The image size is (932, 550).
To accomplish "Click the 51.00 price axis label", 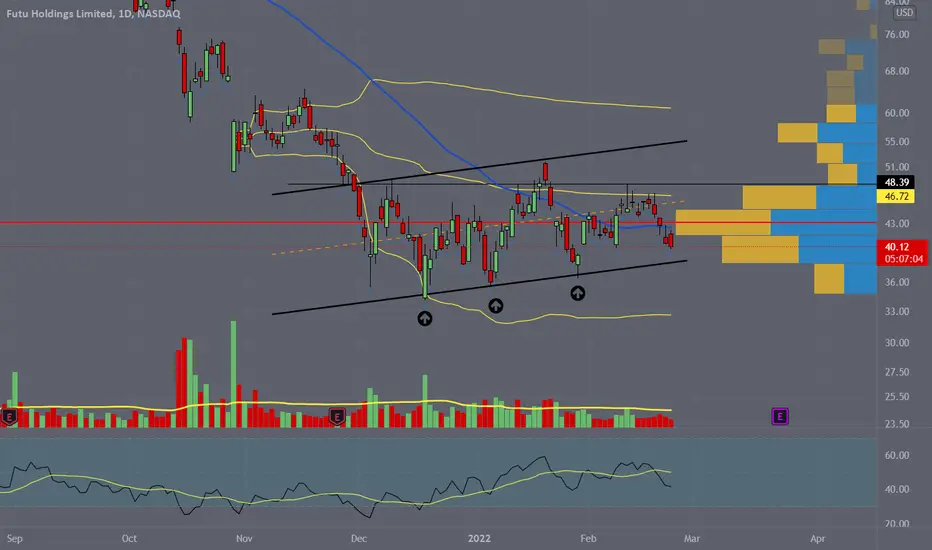I will [896, 167].
